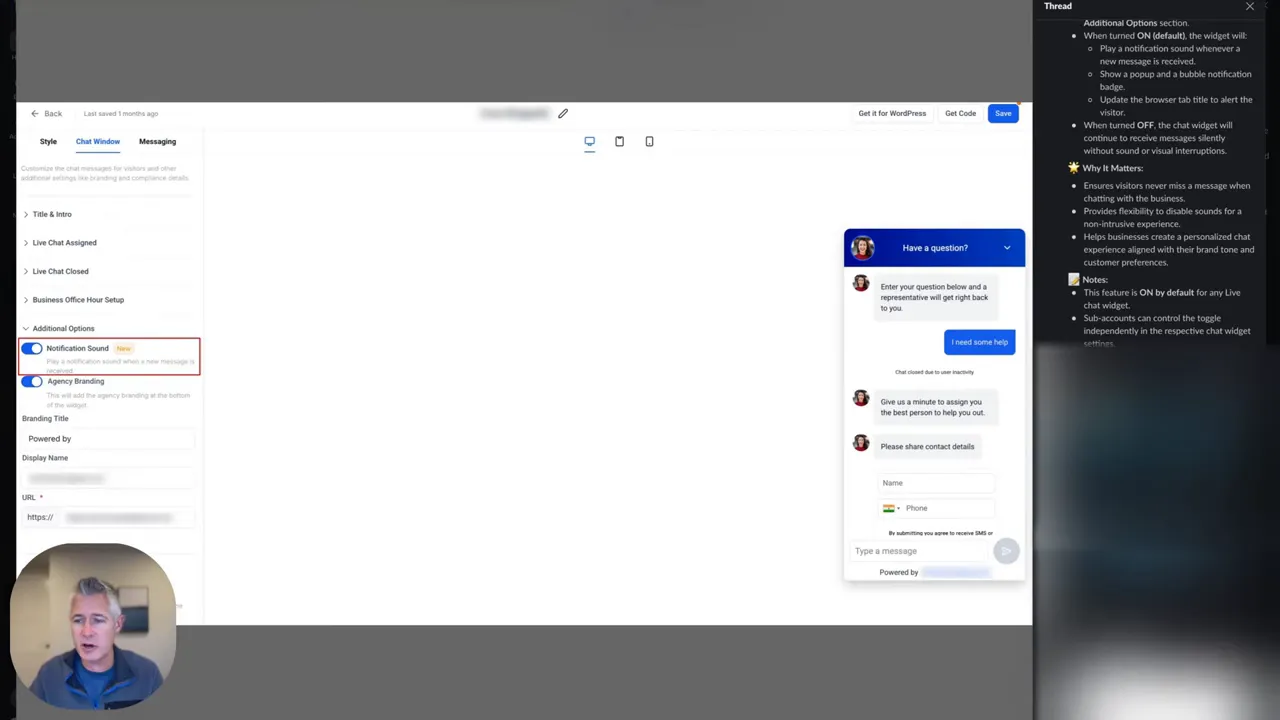Expand Business Office Hour Setup section
Screen dimensions: 1280x720
coord(78,300)
